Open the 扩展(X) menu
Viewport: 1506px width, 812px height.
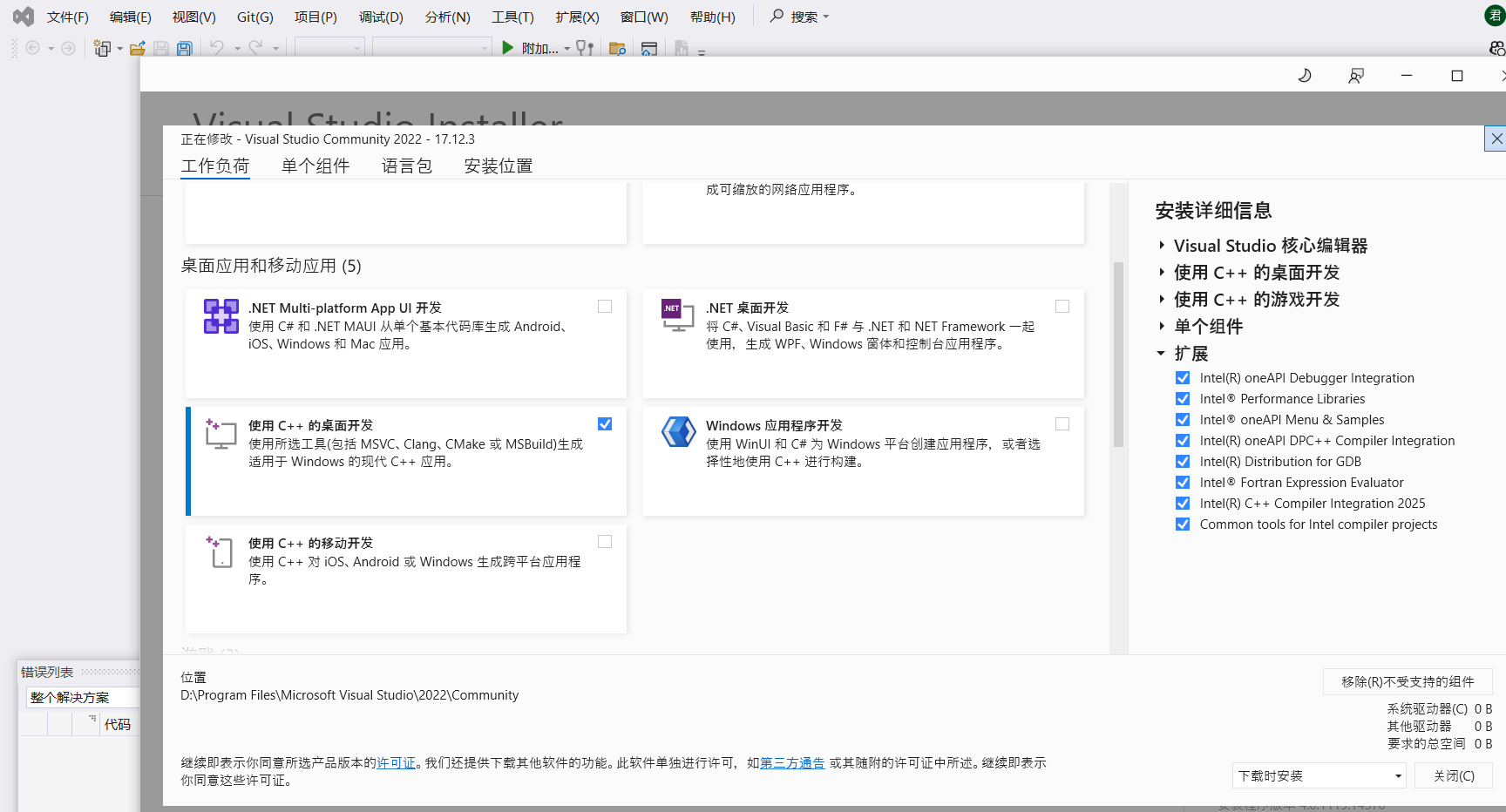[577, 17]
